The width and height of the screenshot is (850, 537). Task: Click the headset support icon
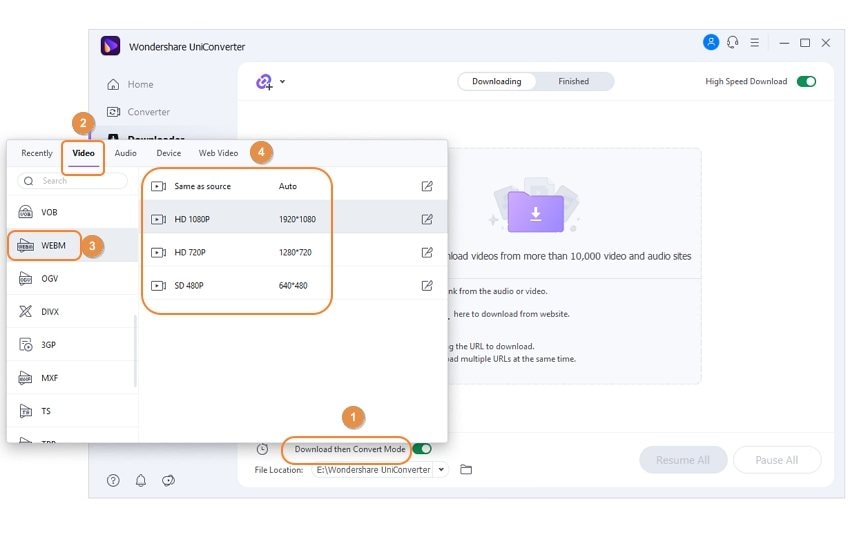coord(733,43)
